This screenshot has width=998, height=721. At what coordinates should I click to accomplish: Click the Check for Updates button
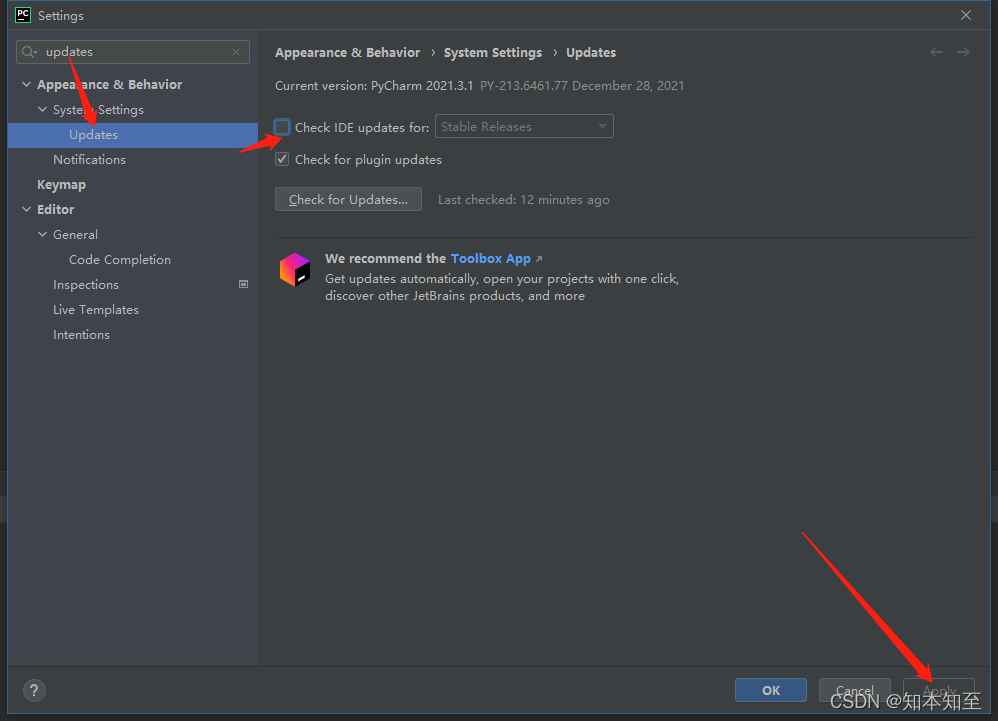348,199
